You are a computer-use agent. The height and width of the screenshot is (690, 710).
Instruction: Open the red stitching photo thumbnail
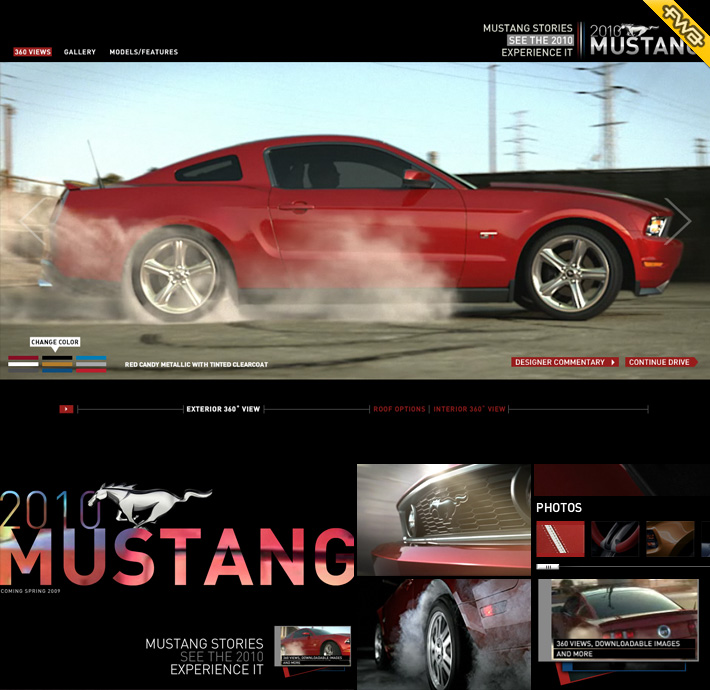click(x=561, y=539)
